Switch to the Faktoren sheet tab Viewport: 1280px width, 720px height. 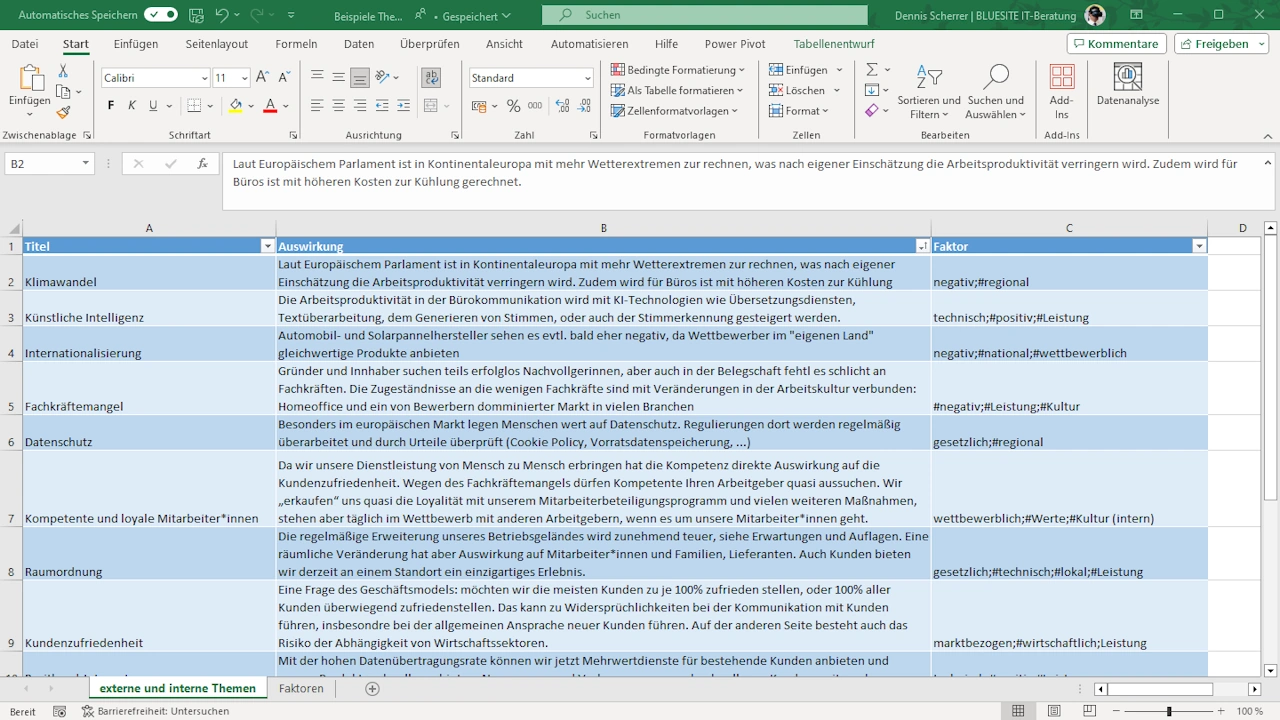click(x=301, y=688)
